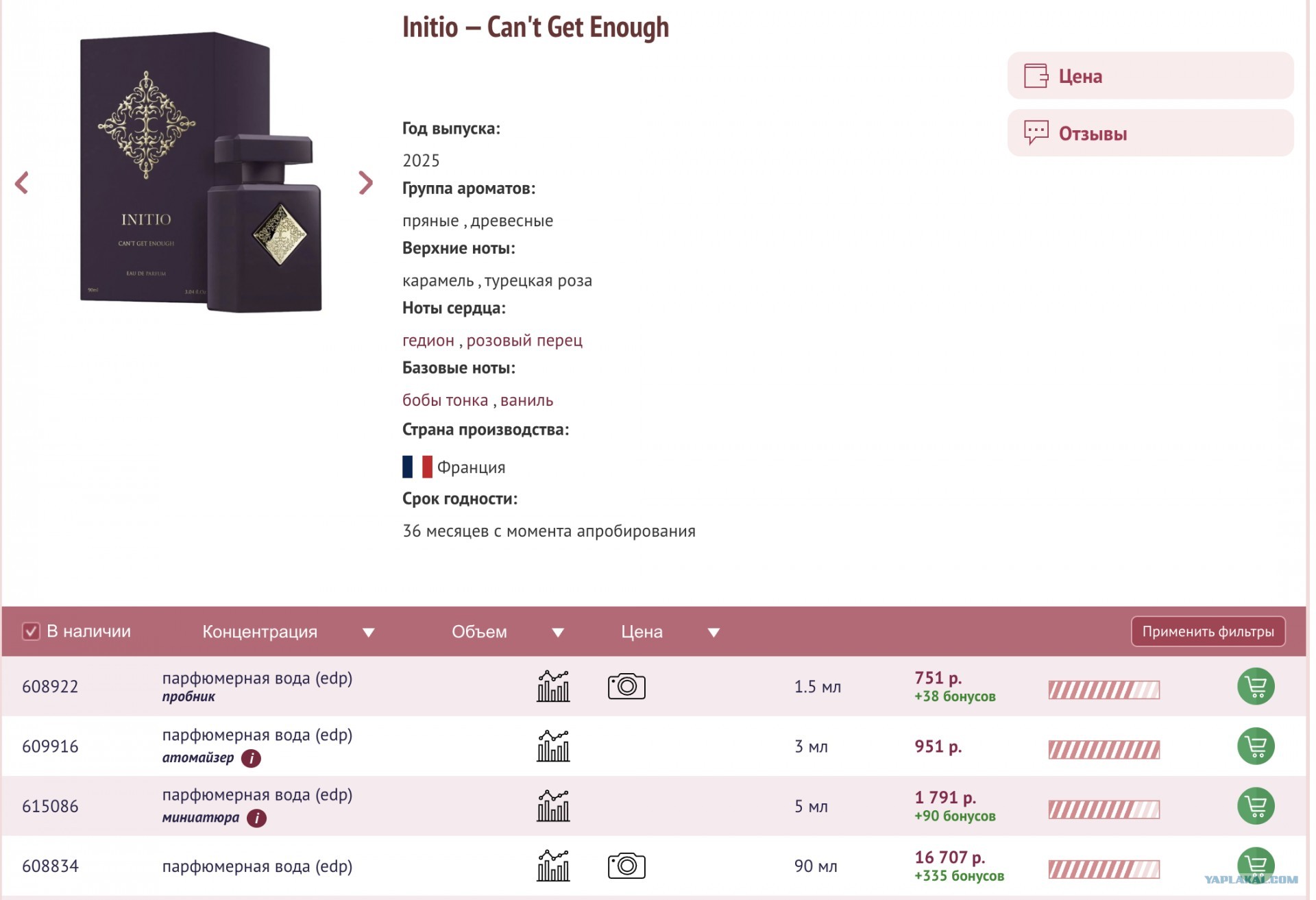Expand the Концентрация filter dropdown
Image resolution: width=1316 pixels, height=900 pixels.
369,633
